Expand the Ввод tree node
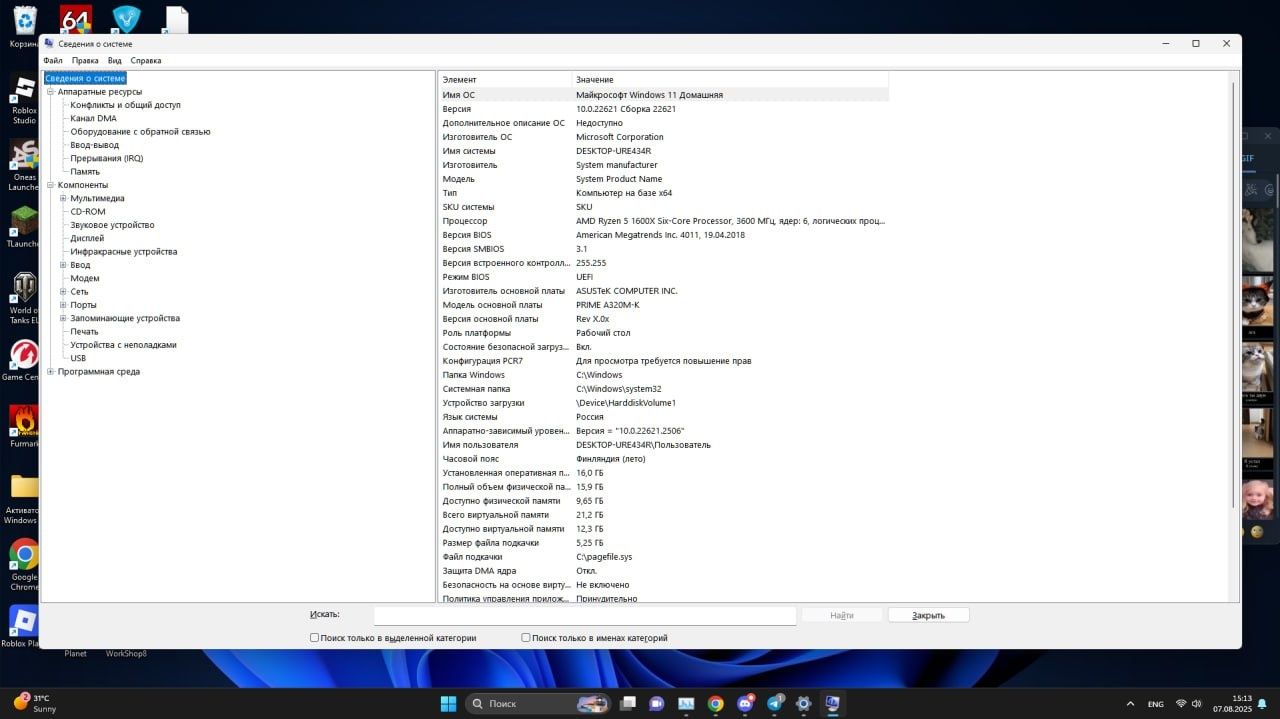The height and width of the screenshot is (719, 1280). tap(63, 265)
